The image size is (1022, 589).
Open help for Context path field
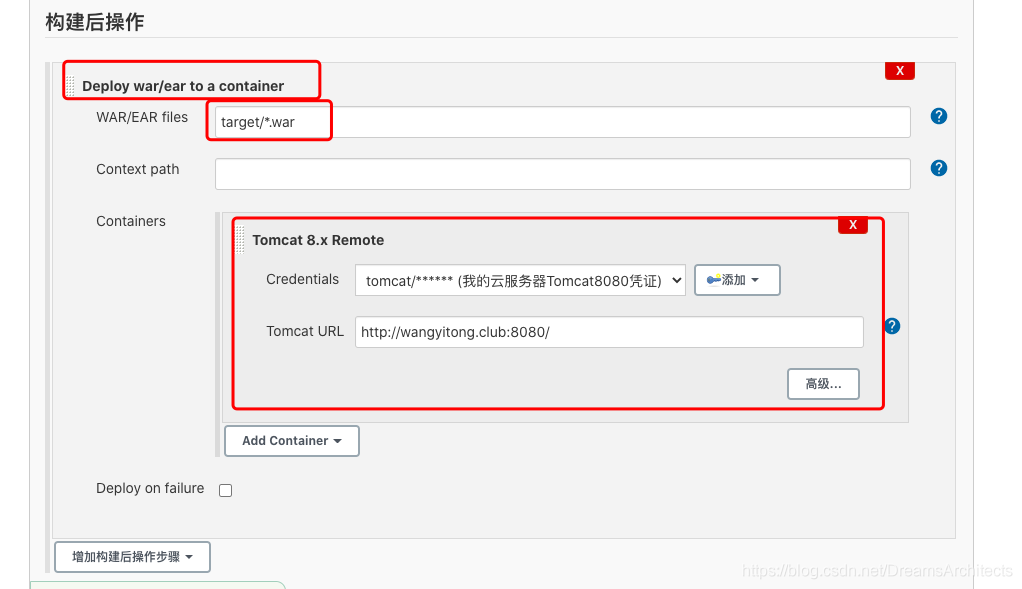(938, 168)
